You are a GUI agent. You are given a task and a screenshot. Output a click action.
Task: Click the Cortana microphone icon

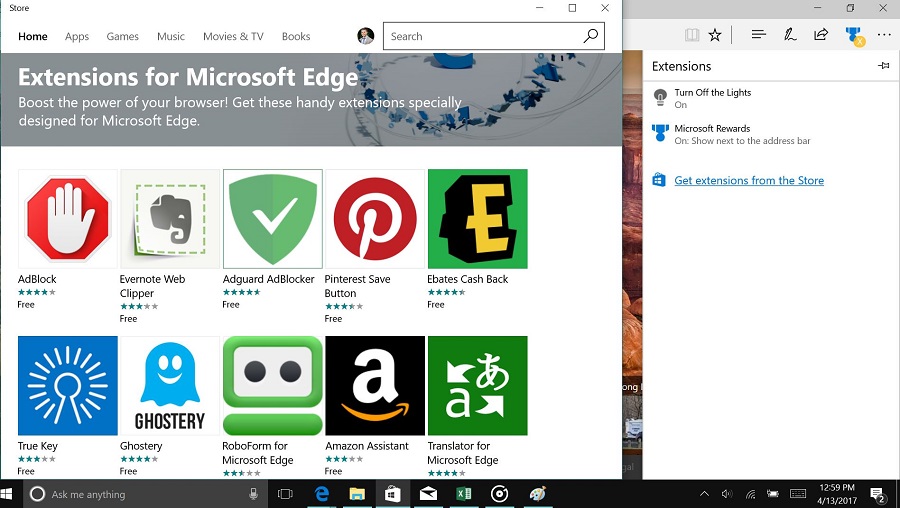[x=253, y=494]
